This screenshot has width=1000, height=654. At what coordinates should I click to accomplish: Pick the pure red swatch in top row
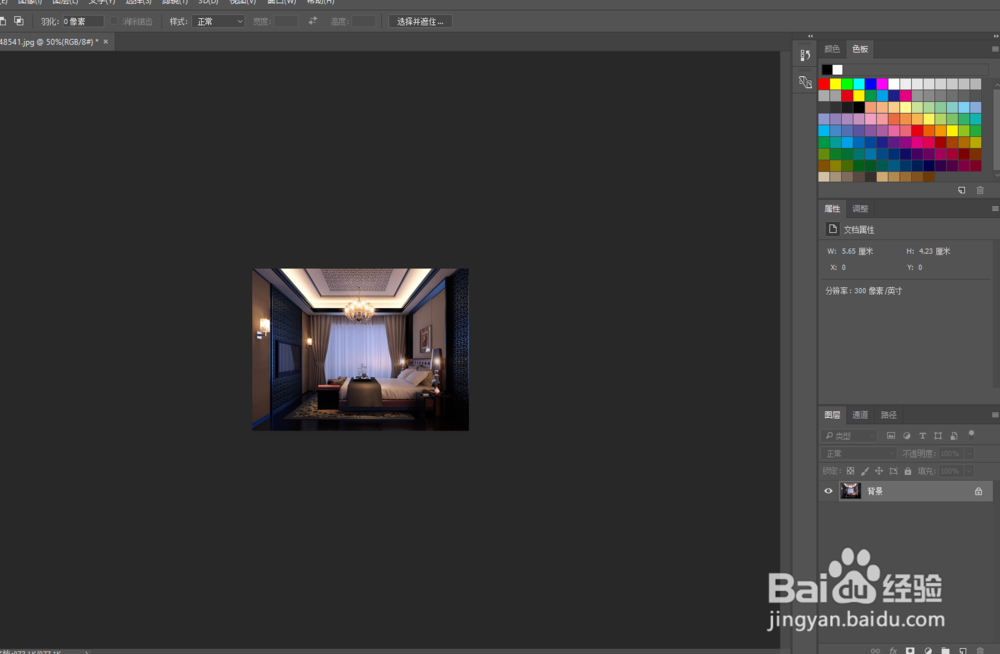824,84
